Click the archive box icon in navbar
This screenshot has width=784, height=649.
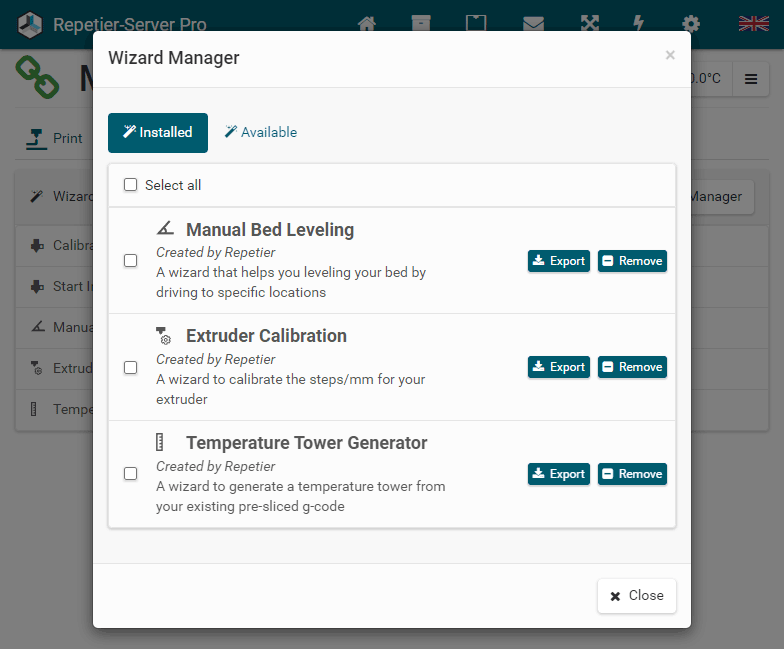point(421,24)
